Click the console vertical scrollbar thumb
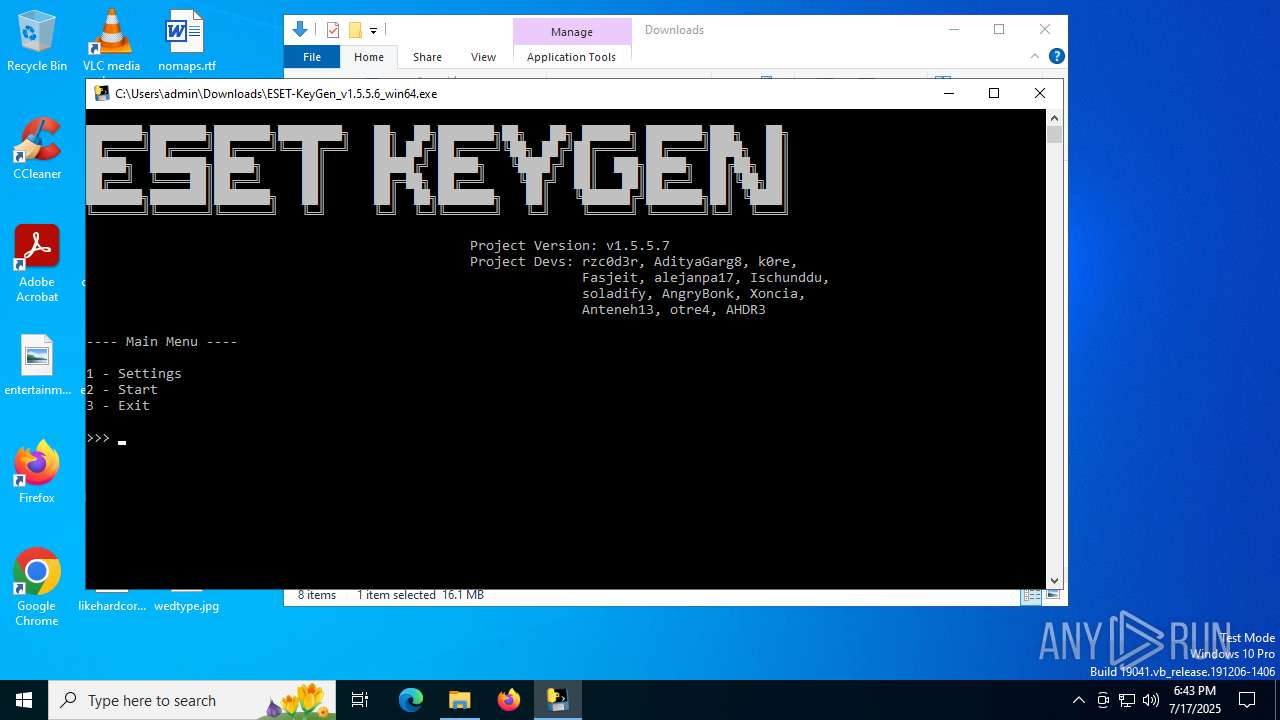Screen dimensions: 1280x720 (1054, 134)
